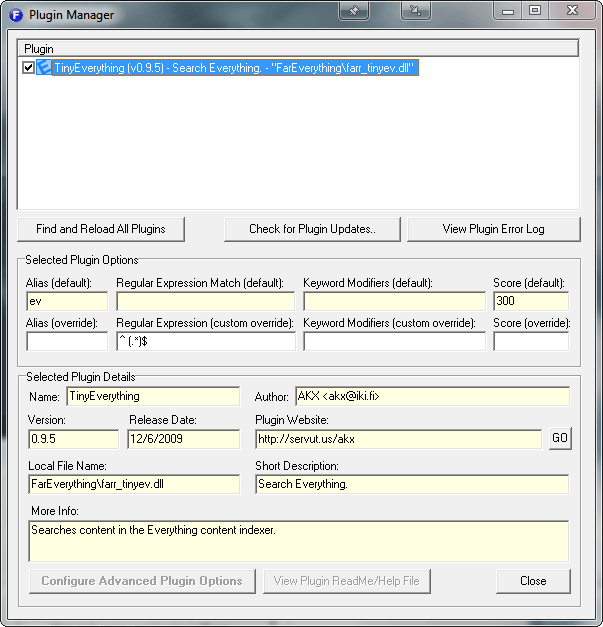
Task: Click the Regular Expression (custom override) field
Action: pos(206,341)
